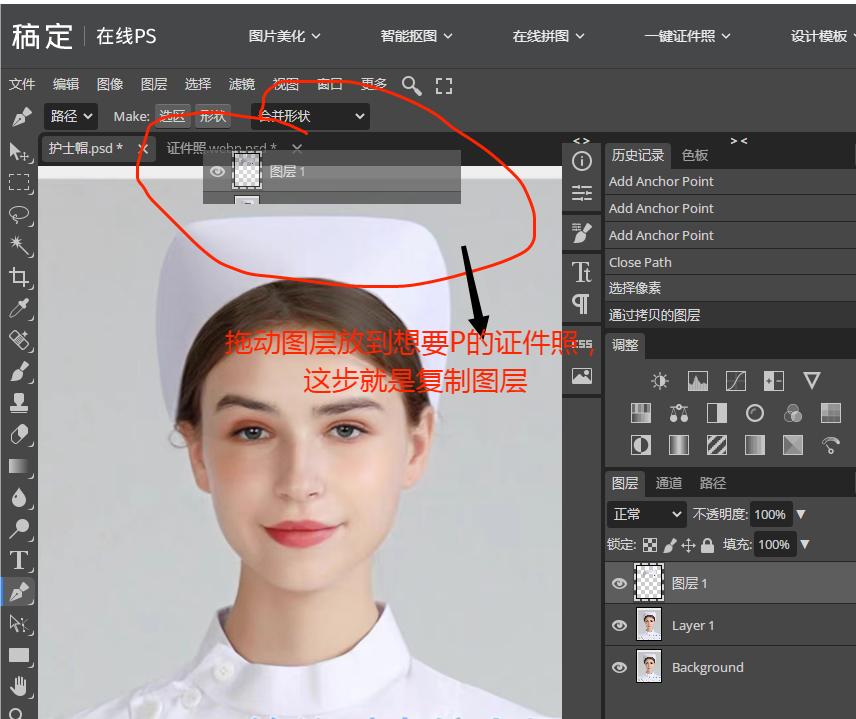This screenshot has height=719, width=856.
Task: Switch to the 通道 panel tab
Action: (x=668, y=482)
